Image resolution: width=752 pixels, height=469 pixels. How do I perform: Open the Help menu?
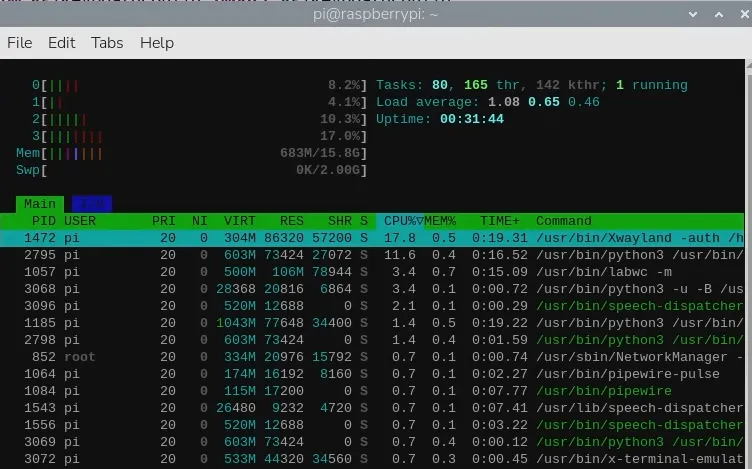[157, 43]
